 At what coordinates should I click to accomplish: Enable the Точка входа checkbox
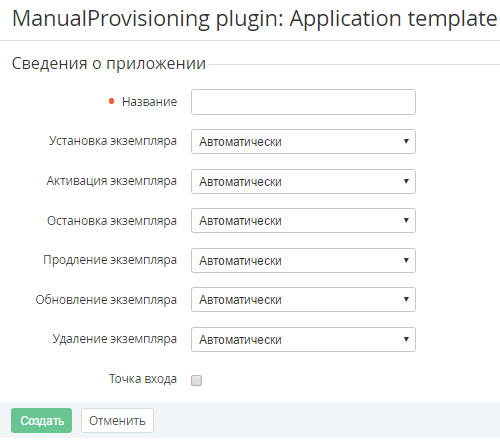196,380
